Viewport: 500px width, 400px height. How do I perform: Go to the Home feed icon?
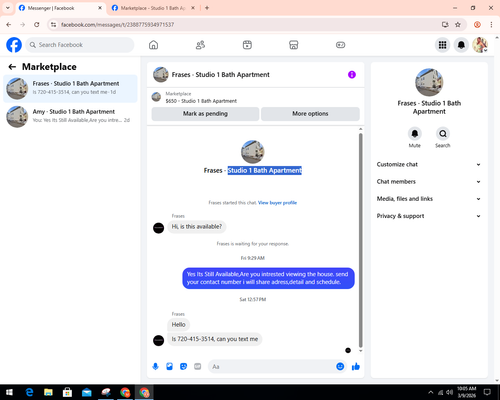click(x=153, y=45)
